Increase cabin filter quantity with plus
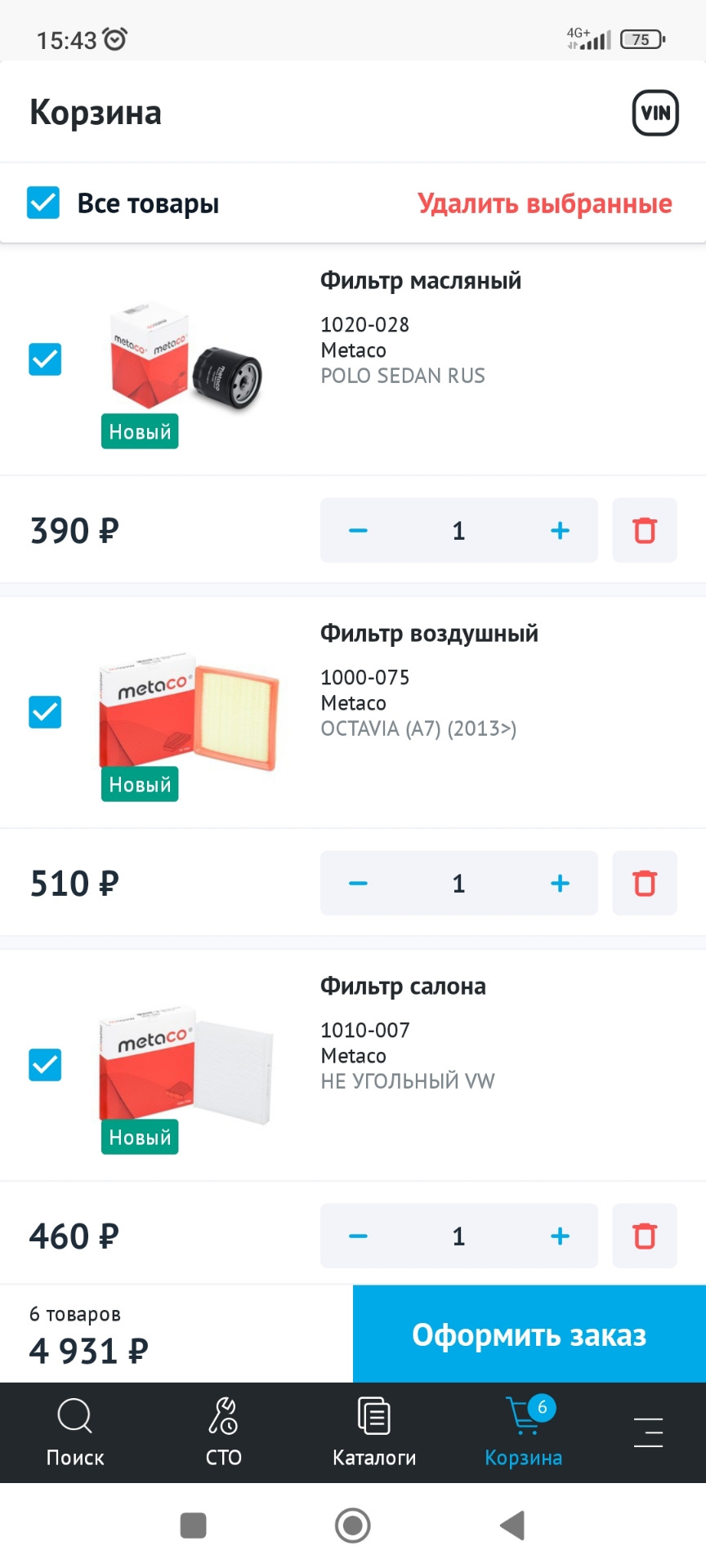This screenshot has width=706, height=1568. [x=560, y=1236]
